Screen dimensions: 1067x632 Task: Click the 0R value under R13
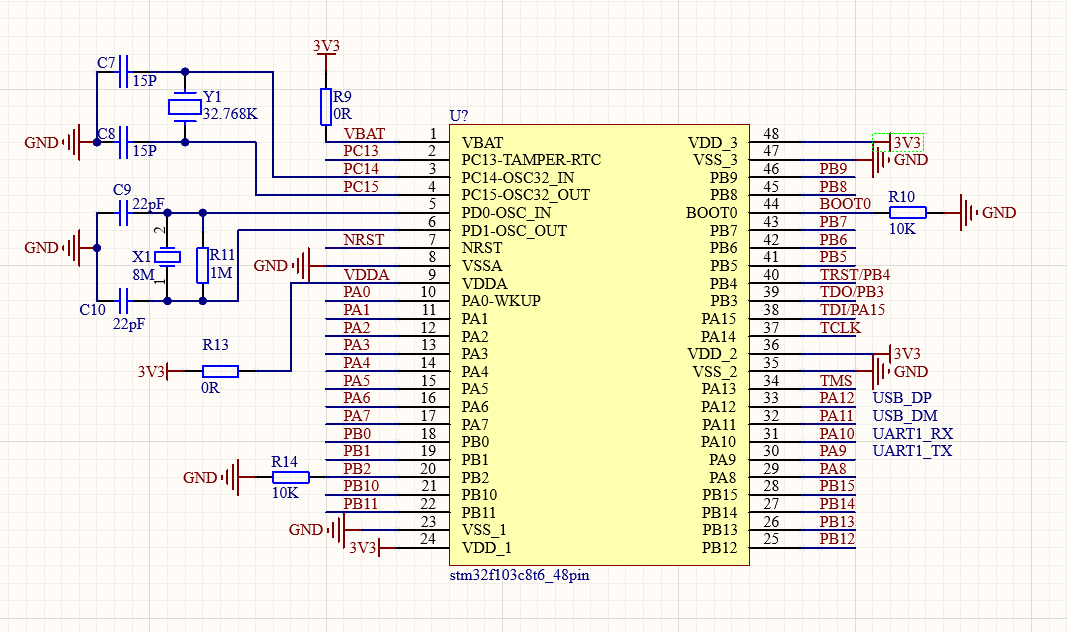click(210, 388)
